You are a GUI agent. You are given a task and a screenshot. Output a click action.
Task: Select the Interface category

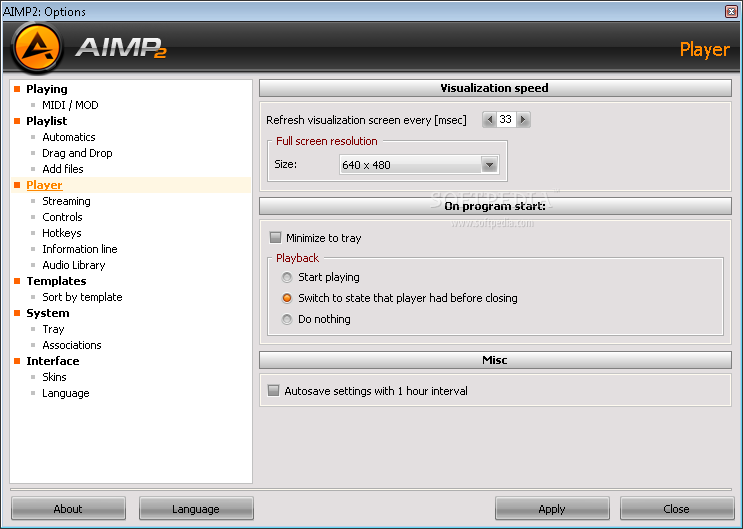[53, 361]
